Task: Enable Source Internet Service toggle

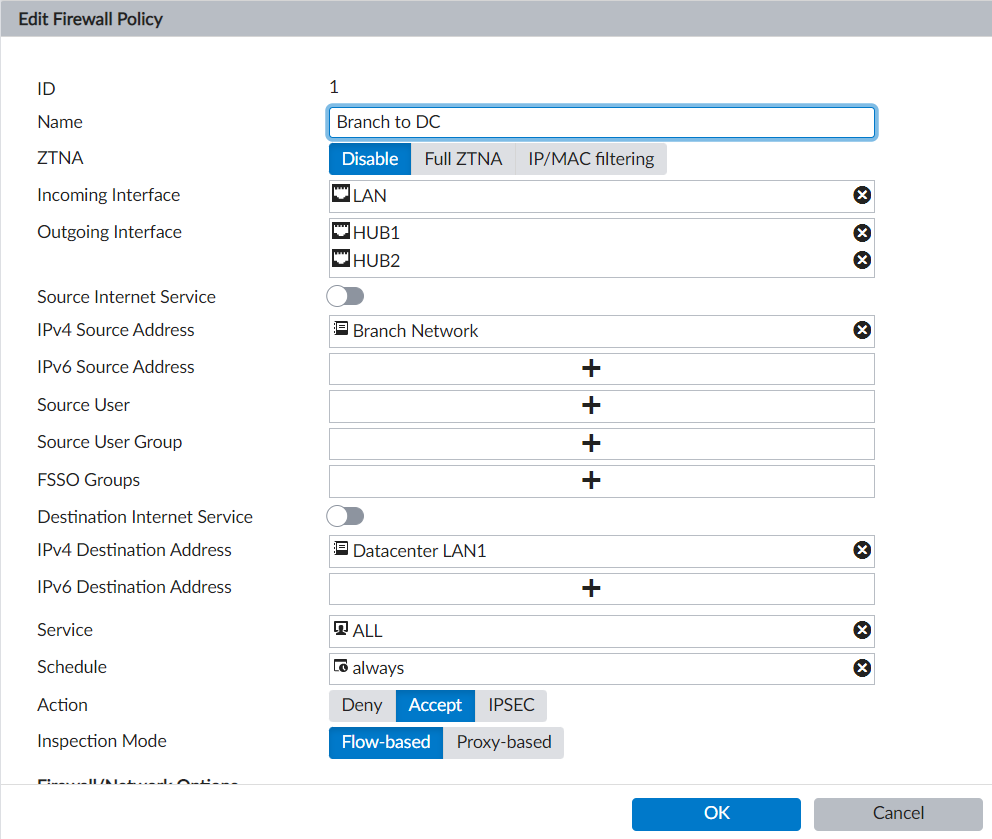Action: (x=346, y=297)
